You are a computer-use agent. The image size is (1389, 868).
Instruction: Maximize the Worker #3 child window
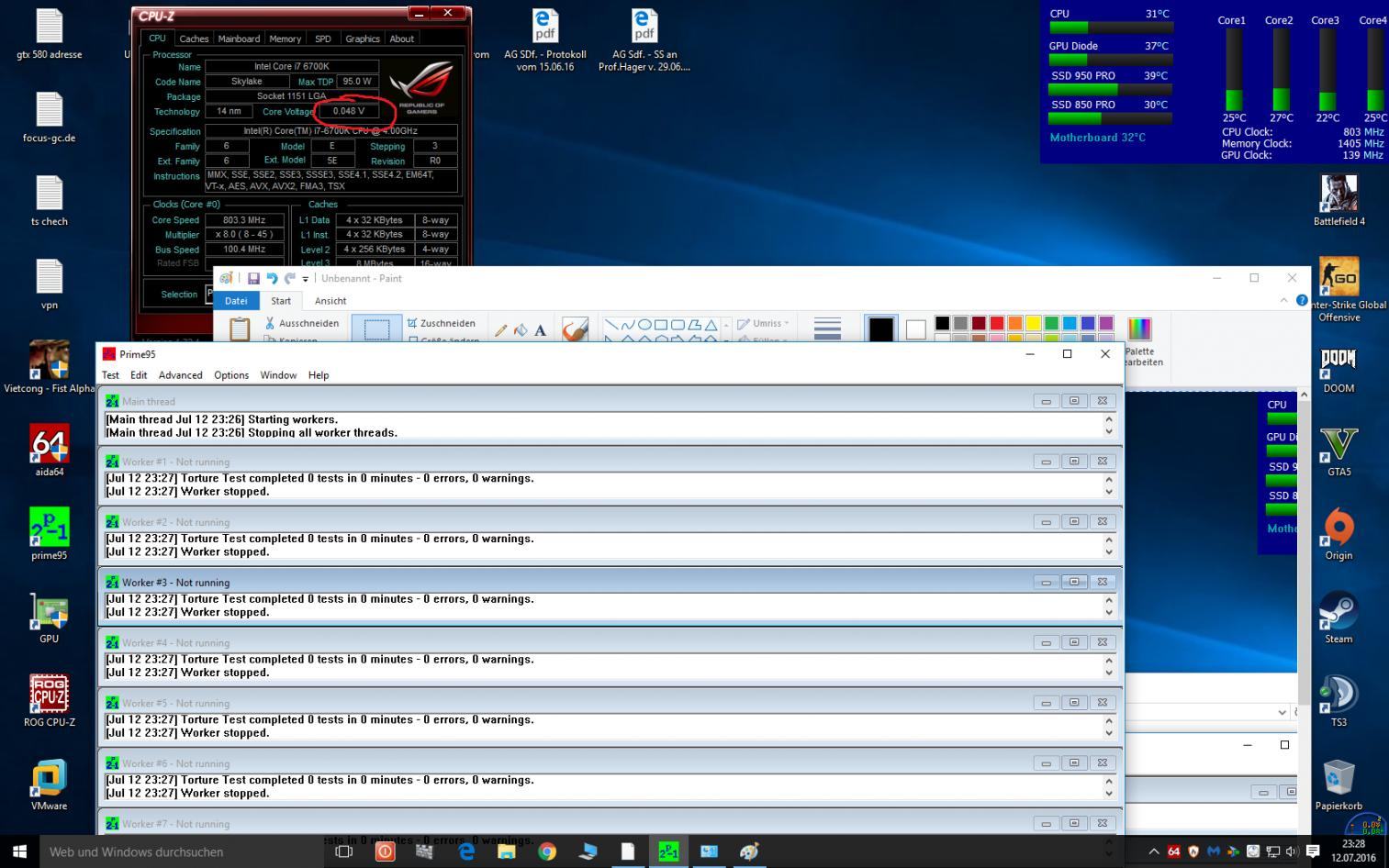click(1074, 582)
